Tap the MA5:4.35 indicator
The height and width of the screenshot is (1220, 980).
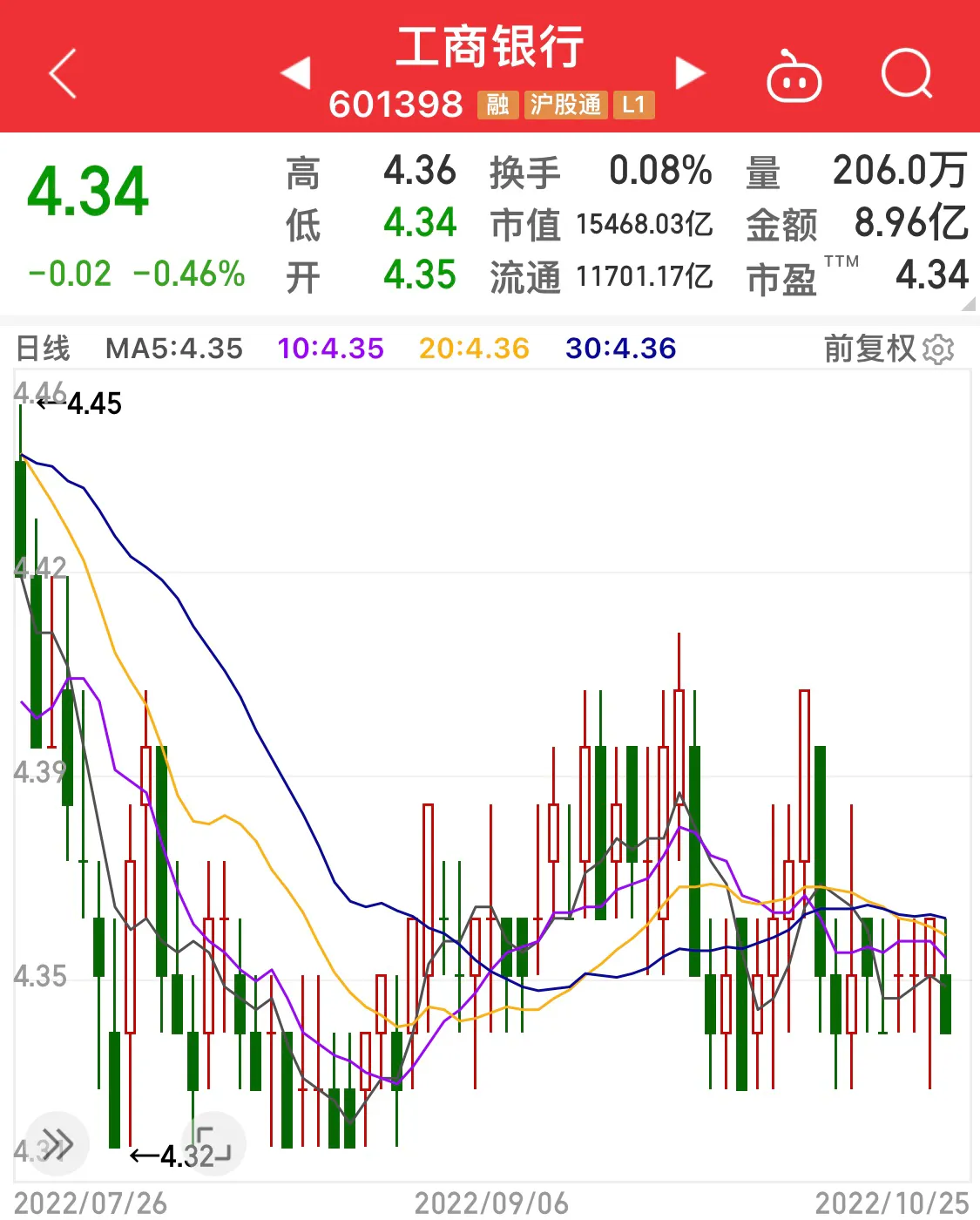pyautogui.click(x=174, y=349)
